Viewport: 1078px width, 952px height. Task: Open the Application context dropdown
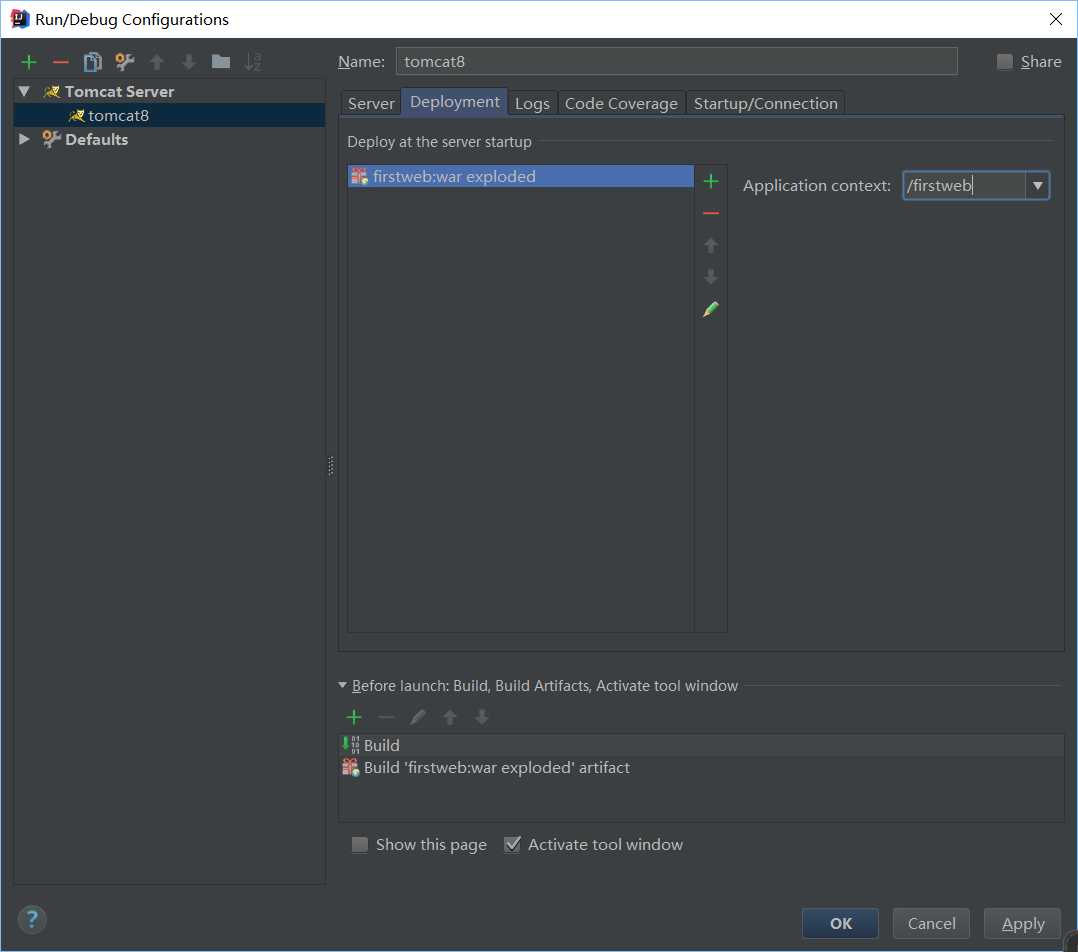1037,186
